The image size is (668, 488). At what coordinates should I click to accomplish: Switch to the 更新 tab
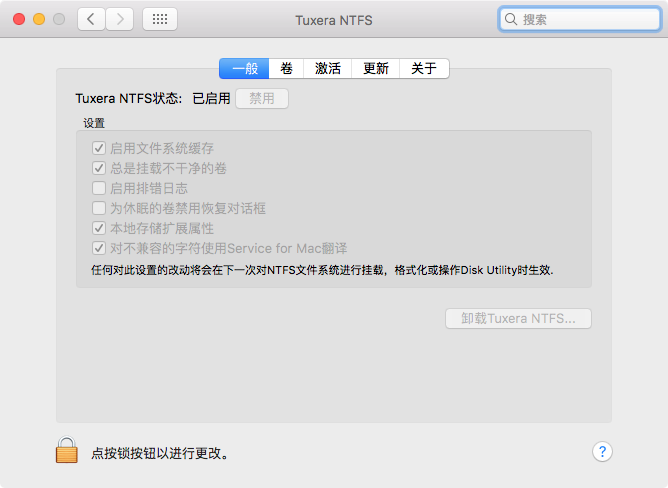[376, 69]
